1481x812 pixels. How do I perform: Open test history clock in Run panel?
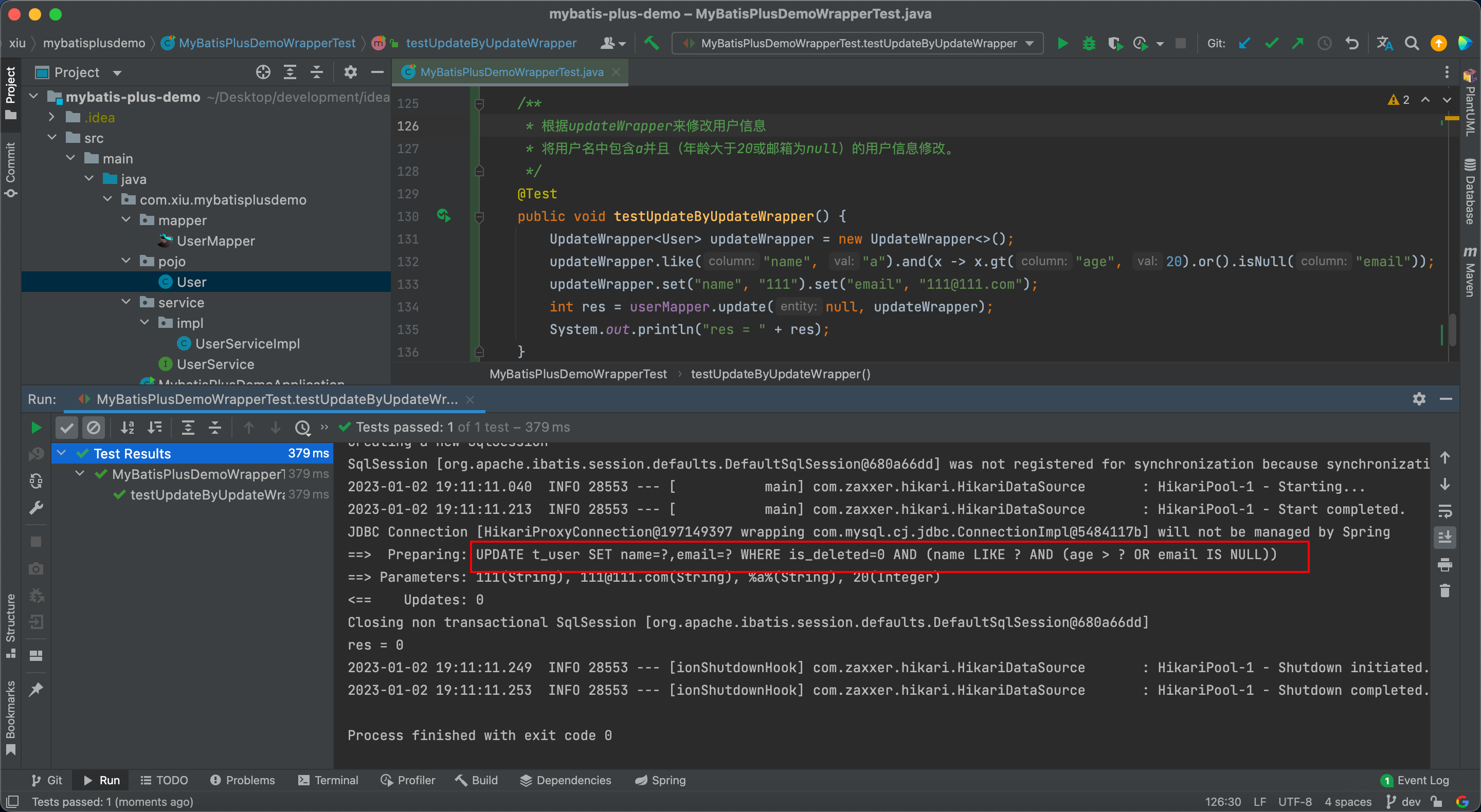click(302, 427)
